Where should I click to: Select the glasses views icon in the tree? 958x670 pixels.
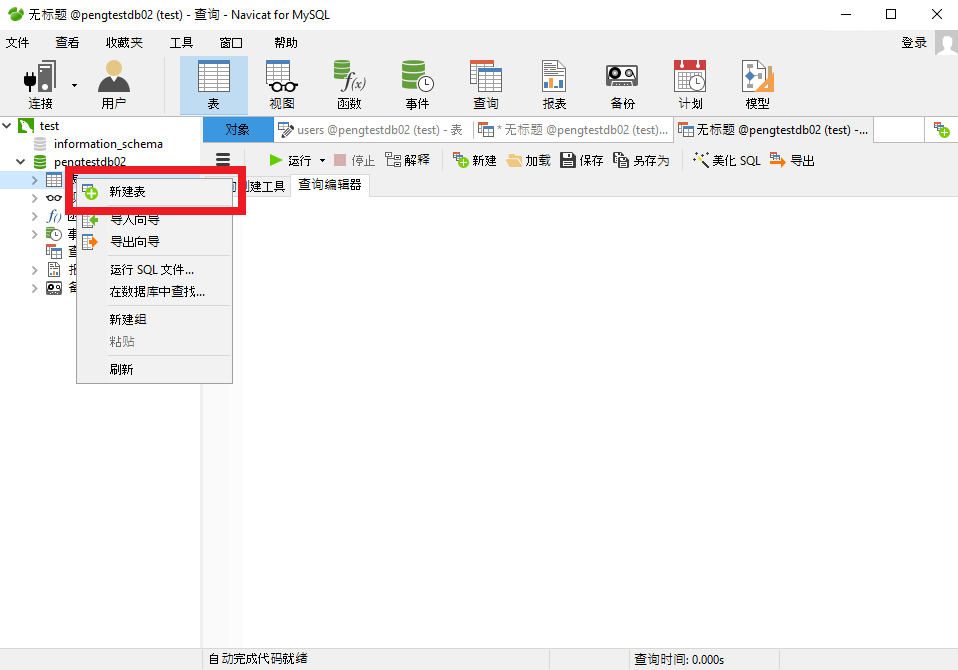[x=54, y=198]
